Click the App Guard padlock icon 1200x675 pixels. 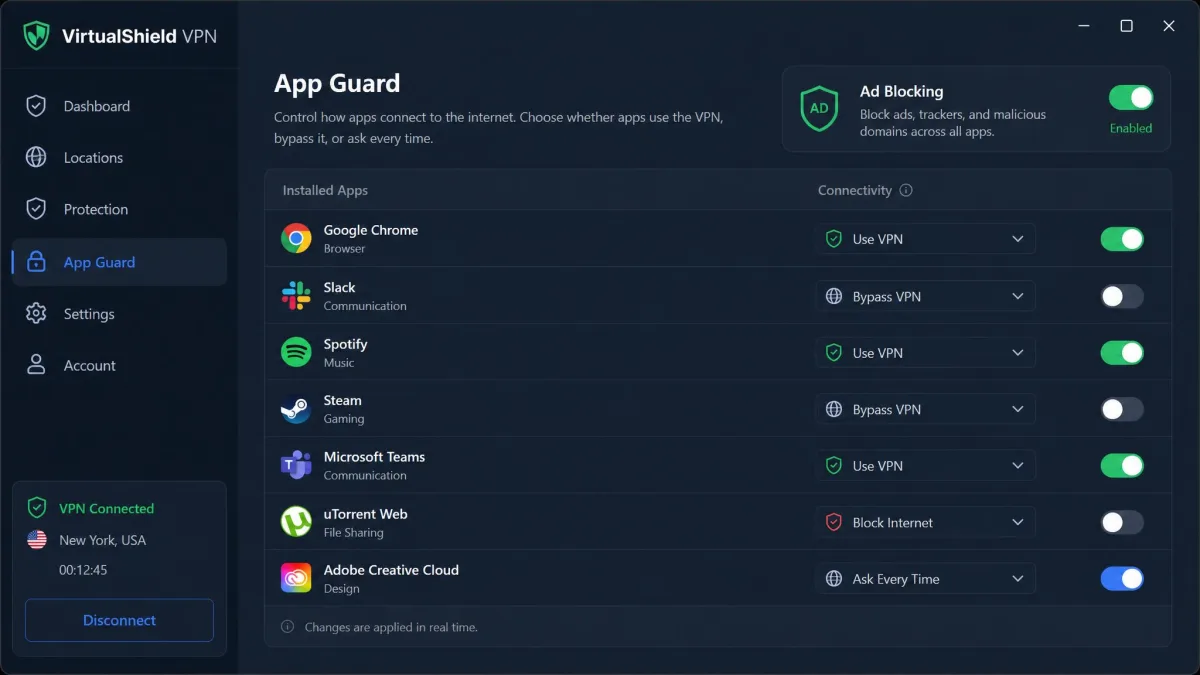click(x=36, y=262)
